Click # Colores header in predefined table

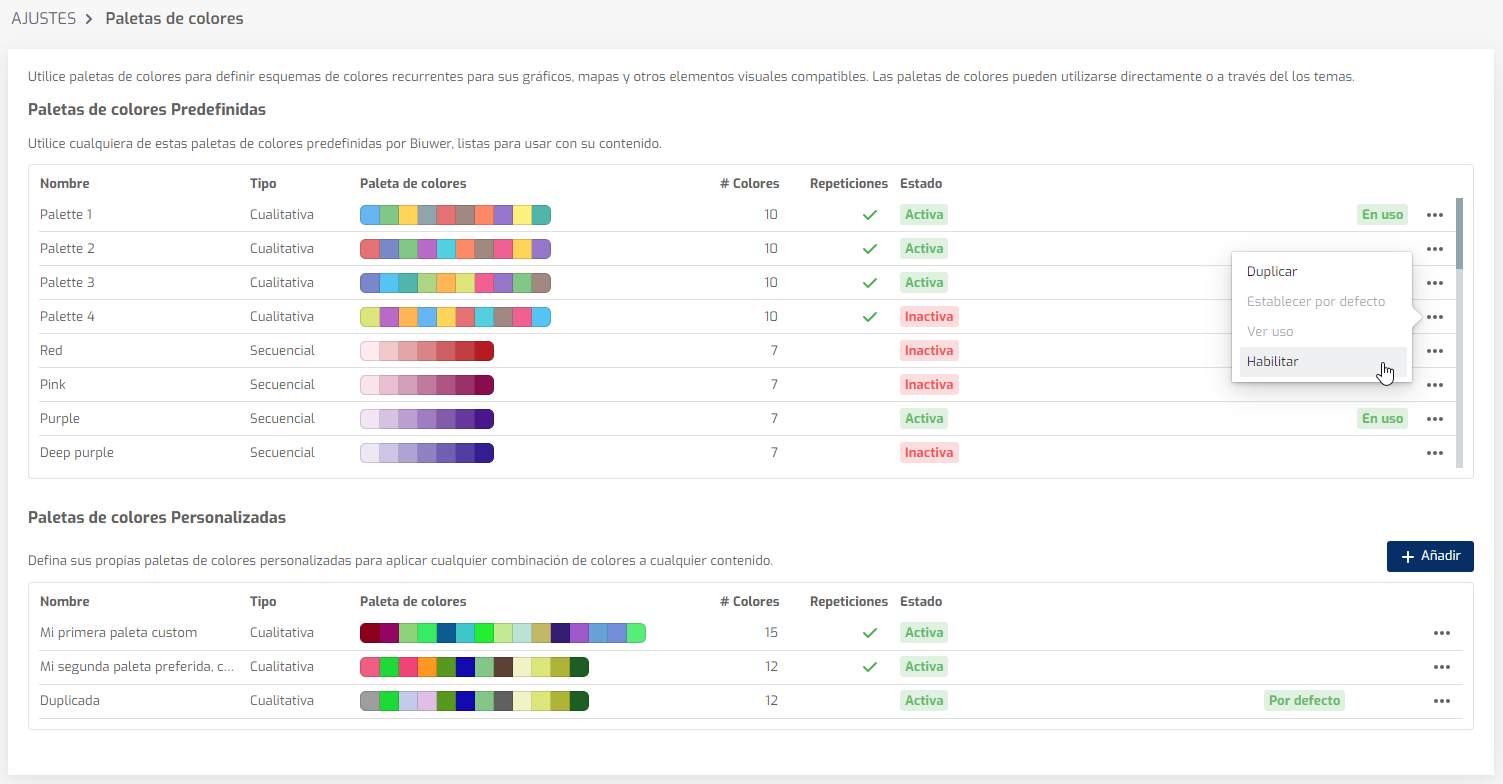pyautogui.click(x=749, y=184)
